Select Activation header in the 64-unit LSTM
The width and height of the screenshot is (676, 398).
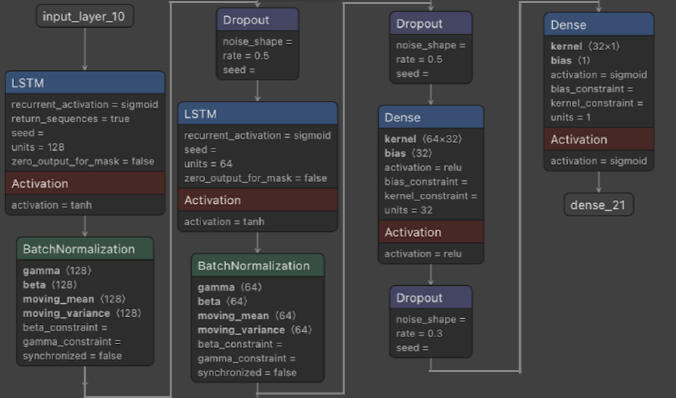(257, 200)
